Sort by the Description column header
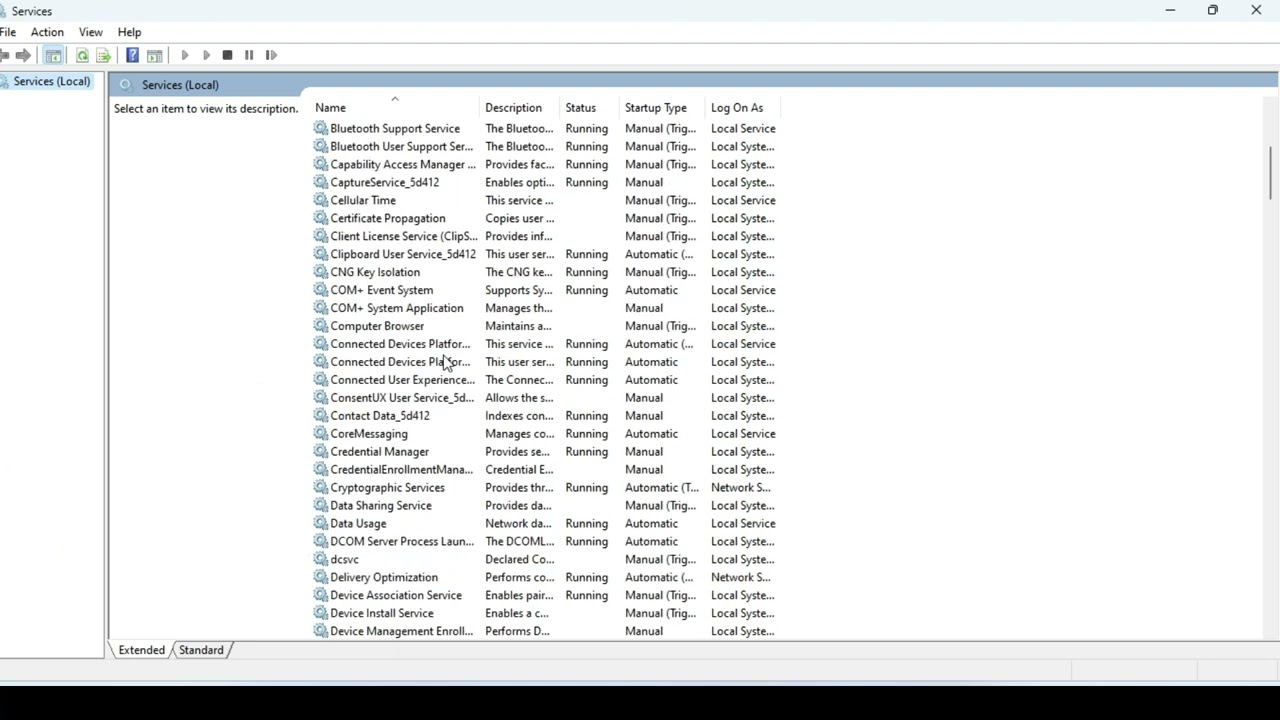 pos(520,108)
